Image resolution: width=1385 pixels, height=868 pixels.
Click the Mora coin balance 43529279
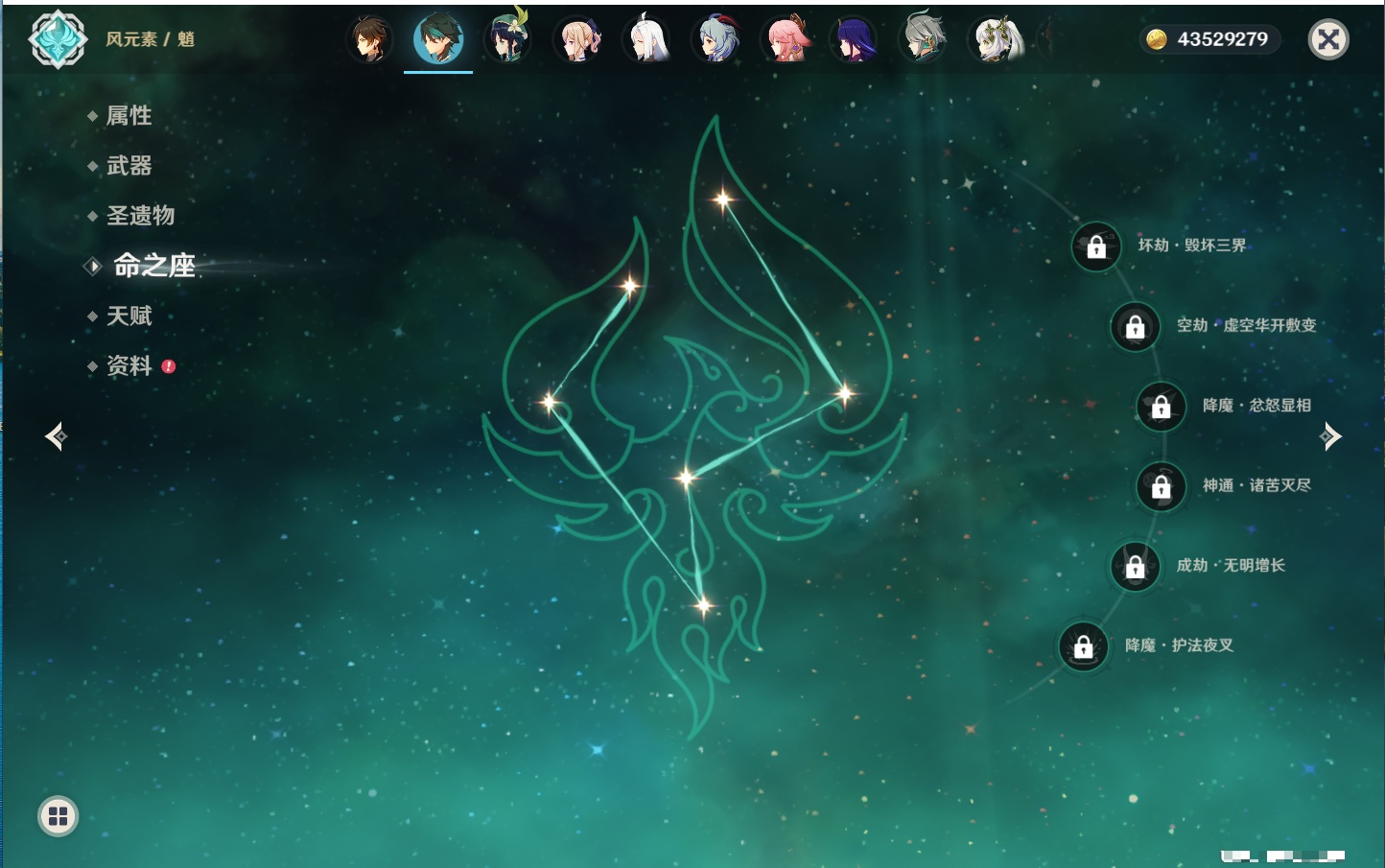[x=1210, y=39]
